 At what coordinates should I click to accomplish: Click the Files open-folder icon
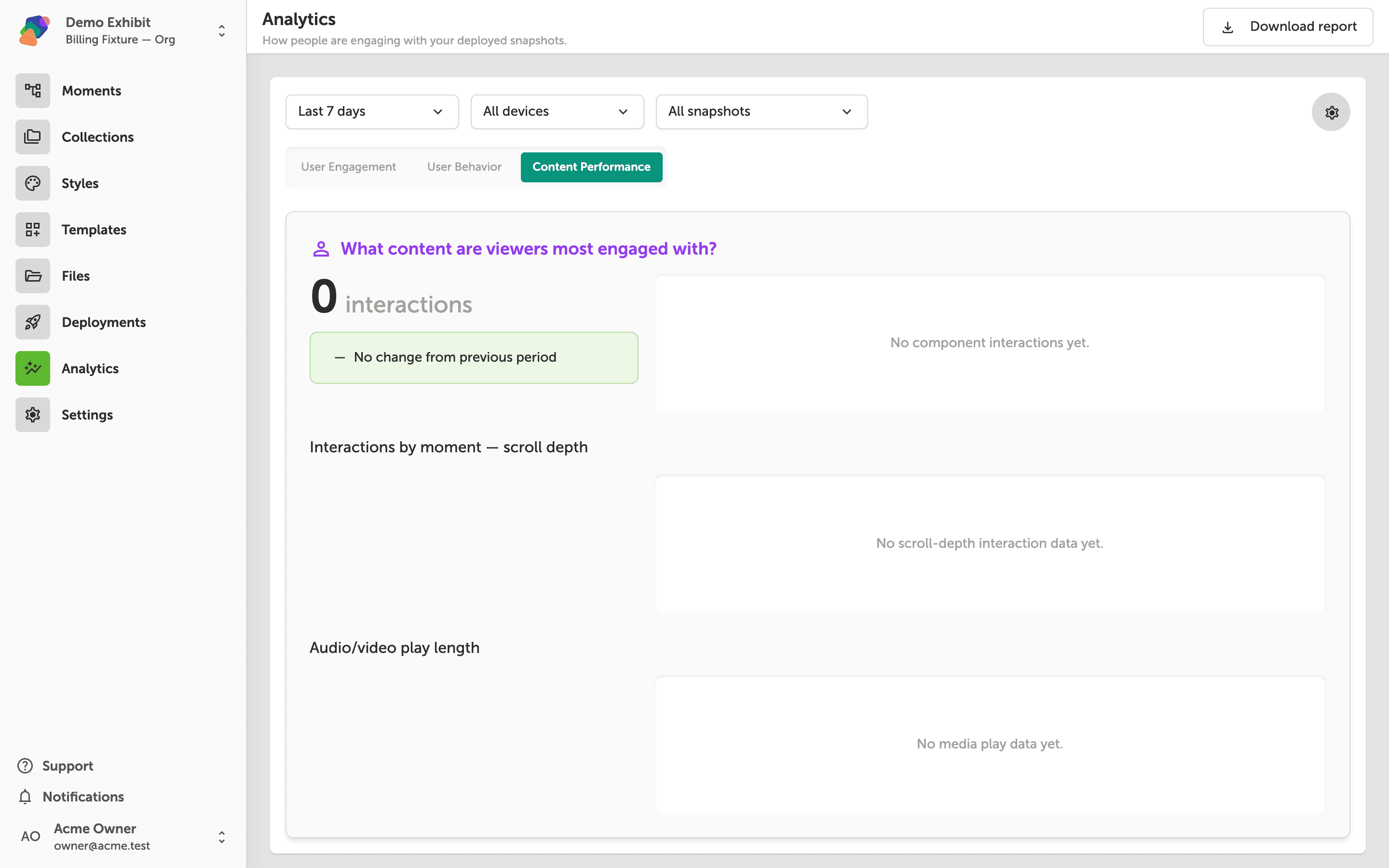click(x=33, y=275)
